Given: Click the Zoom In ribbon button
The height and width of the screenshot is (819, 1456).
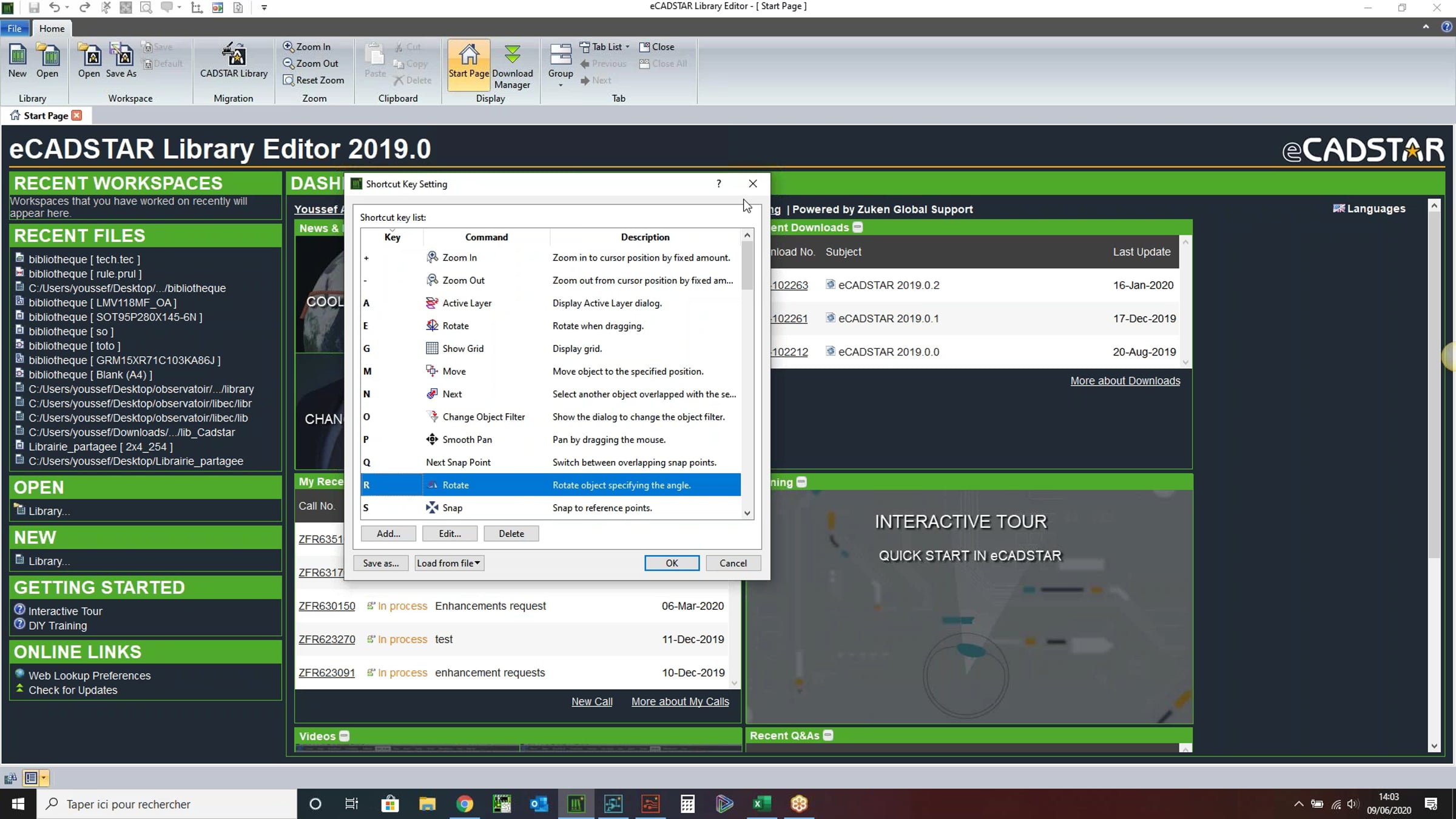Looking at the screenshot, I should [x=307, y=47].
